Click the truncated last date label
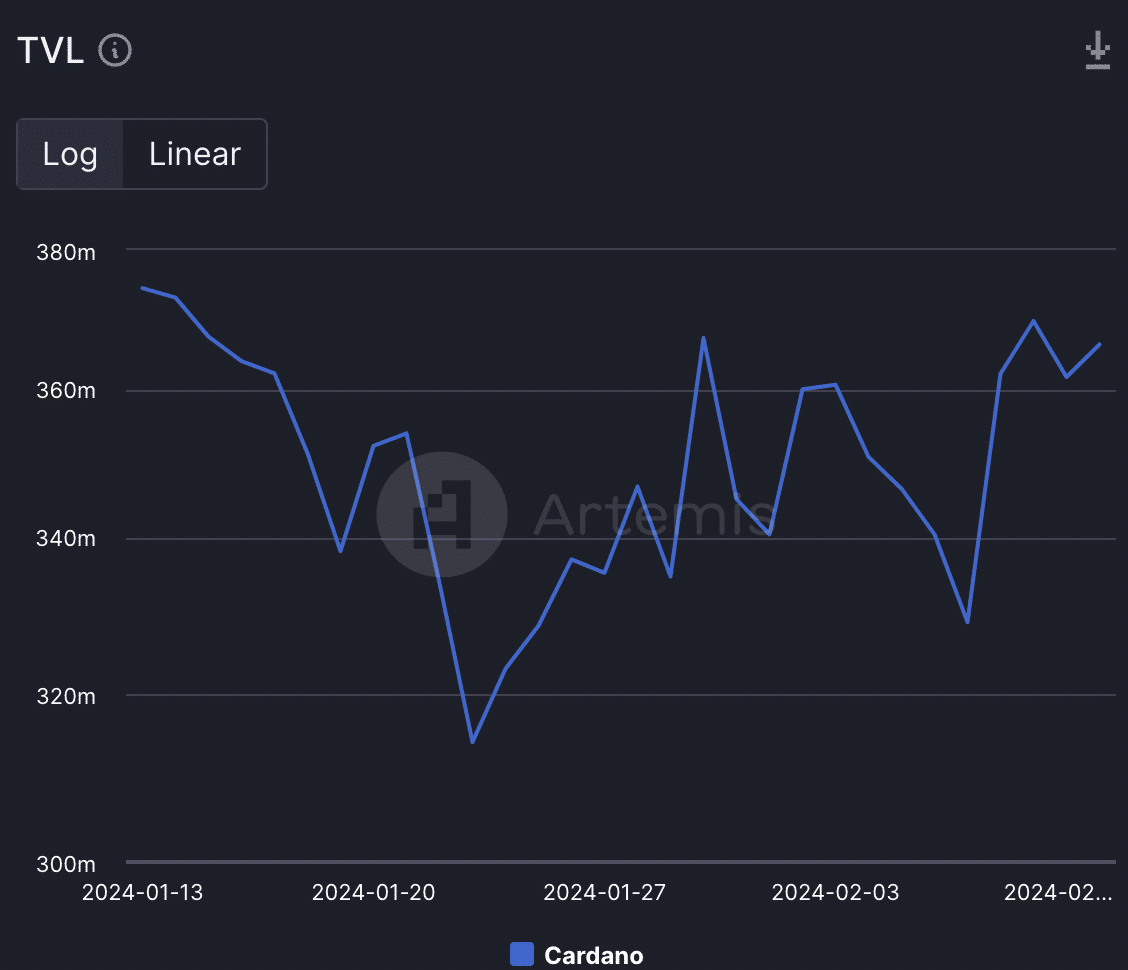The height and width of the screenshot is (970, 1128). click(1057, 892)
